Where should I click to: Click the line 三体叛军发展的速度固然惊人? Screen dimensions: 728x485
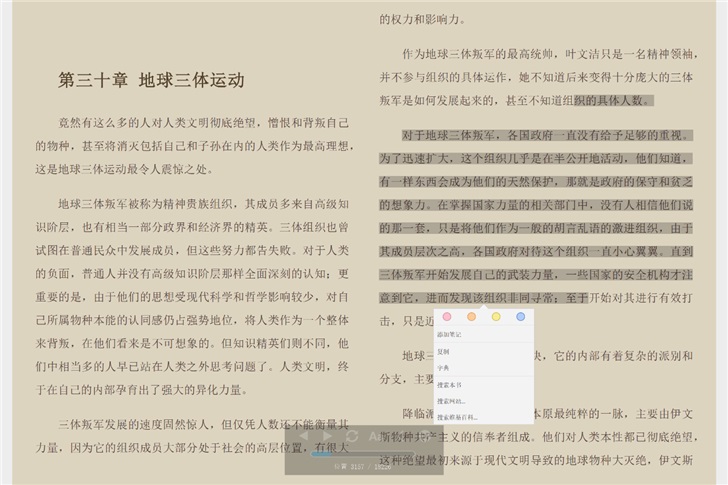[x=203, y=424]
